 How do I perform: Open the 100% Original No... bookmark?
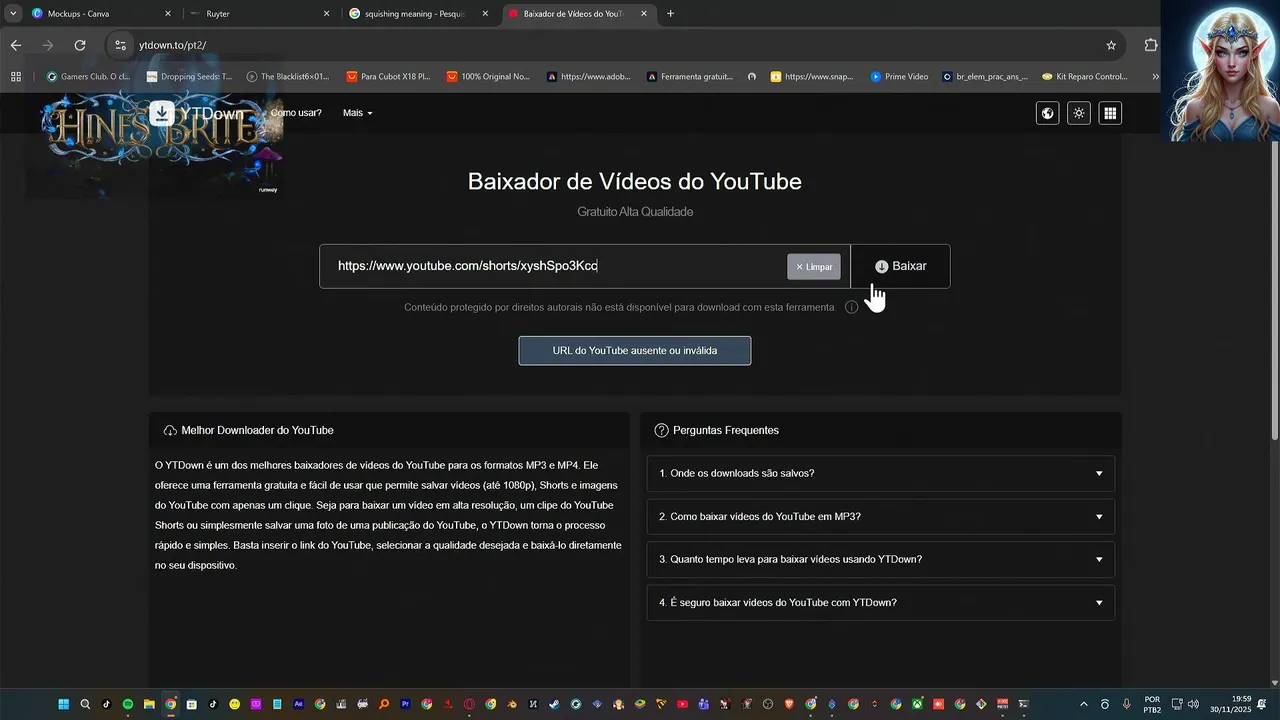coord(488,76)
